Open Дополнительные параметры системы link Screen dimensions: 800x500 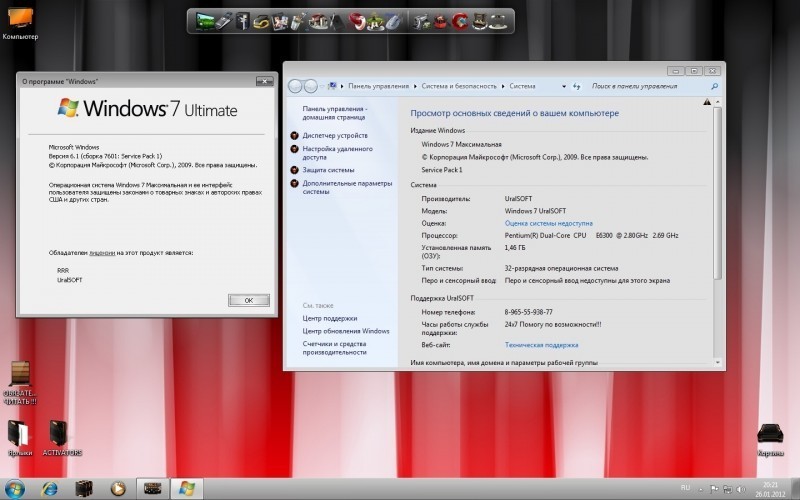347,187
